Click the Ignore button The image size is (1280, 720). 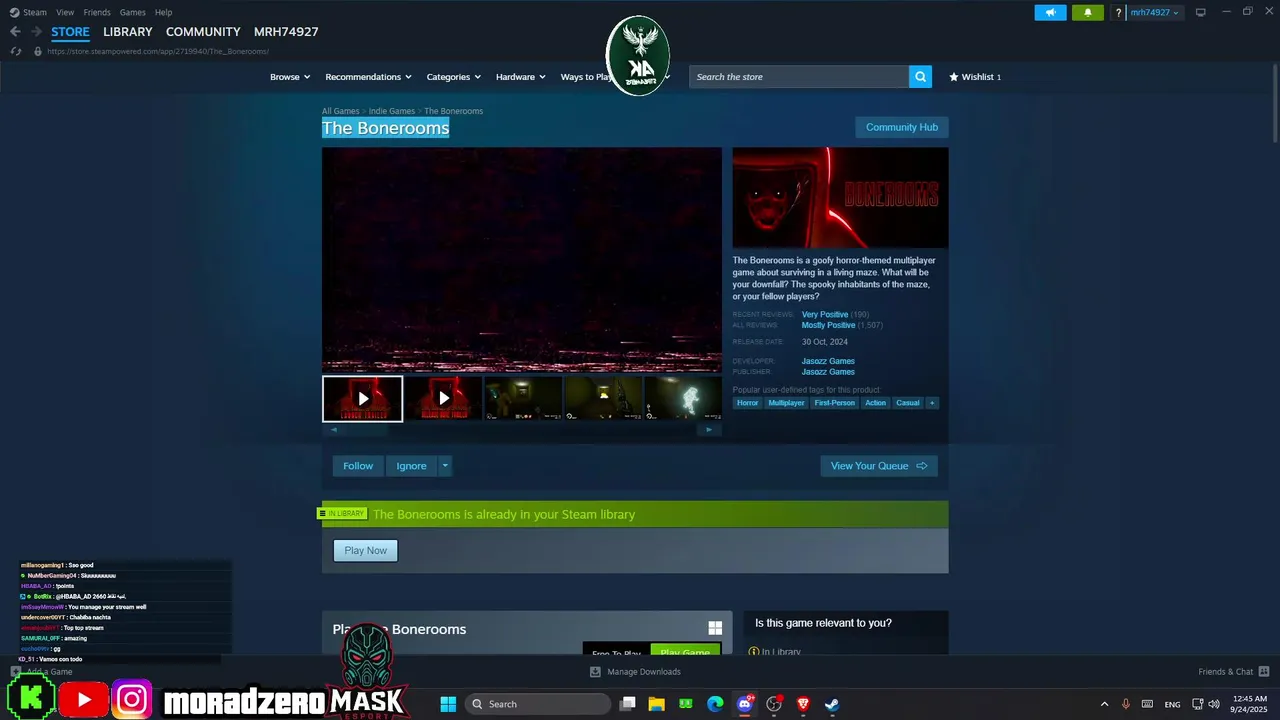point(411,466)
